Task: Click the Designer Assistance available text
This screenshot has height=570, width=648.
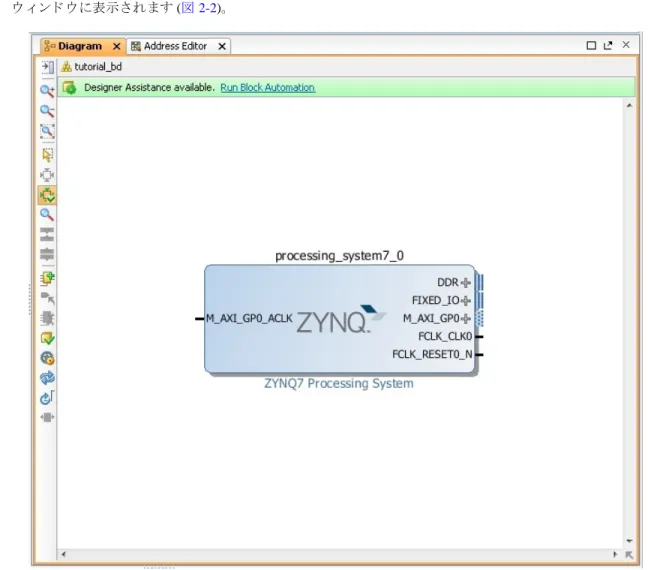Action: click(149, 88)
